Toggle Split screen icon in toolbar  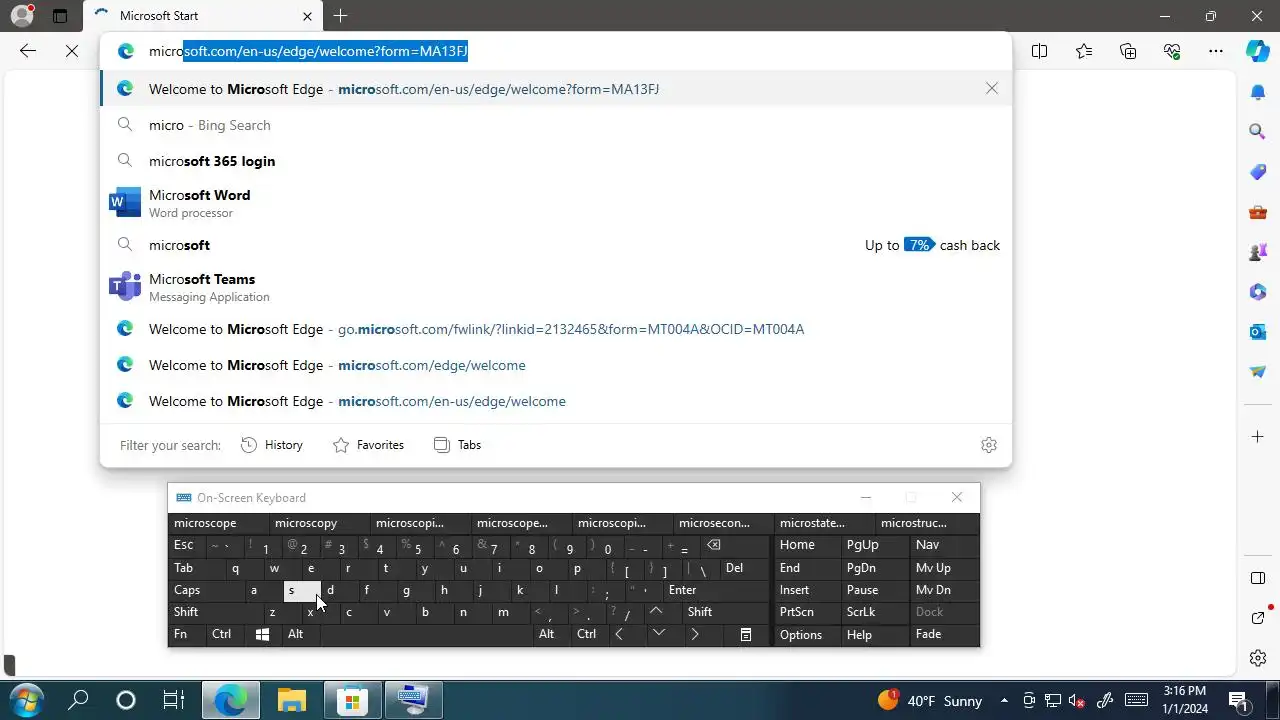pyautogui.click(x=1040, y=51)
